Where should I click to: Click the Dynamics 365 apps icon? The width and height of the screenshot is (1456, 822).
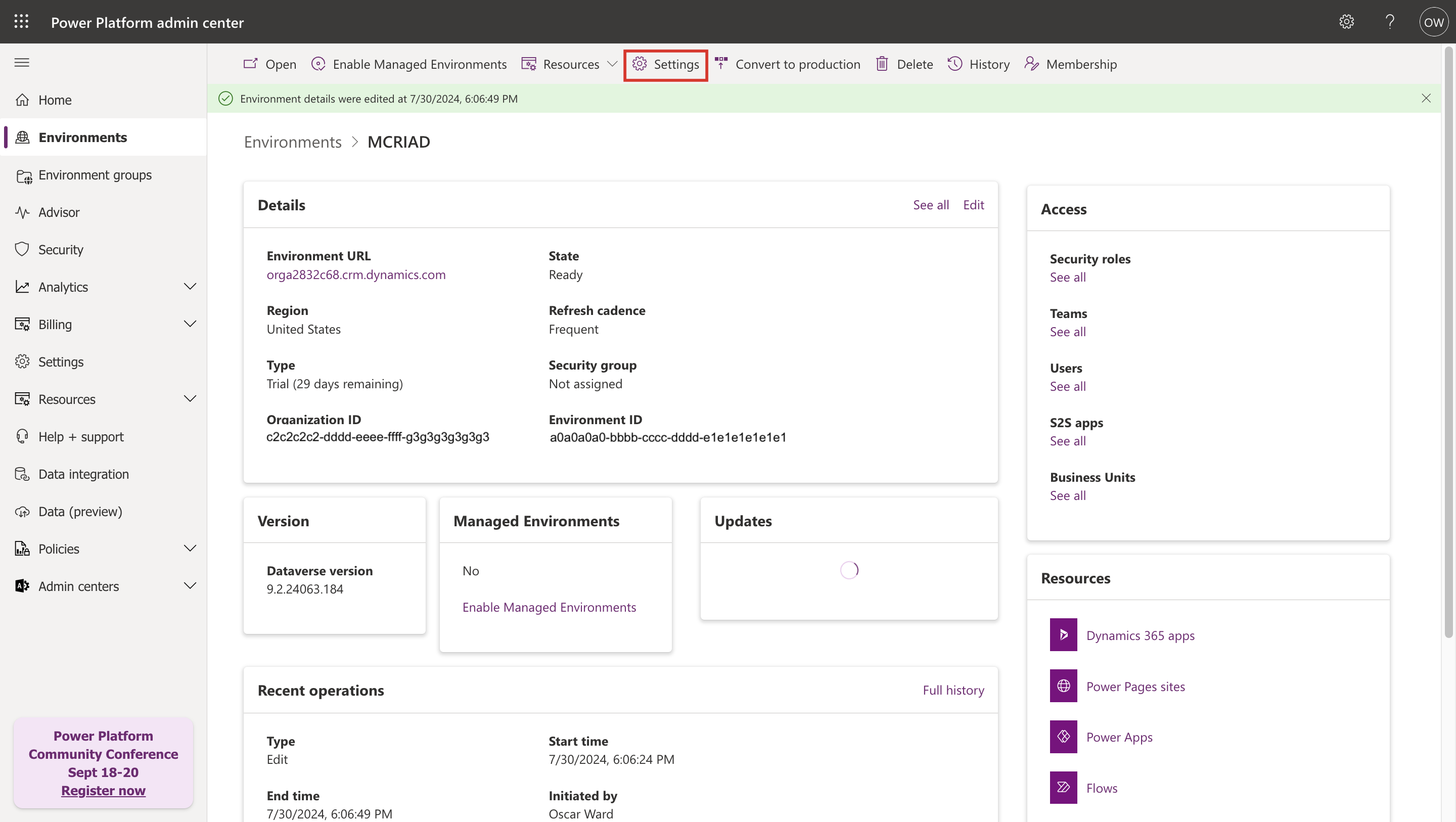1063,635
